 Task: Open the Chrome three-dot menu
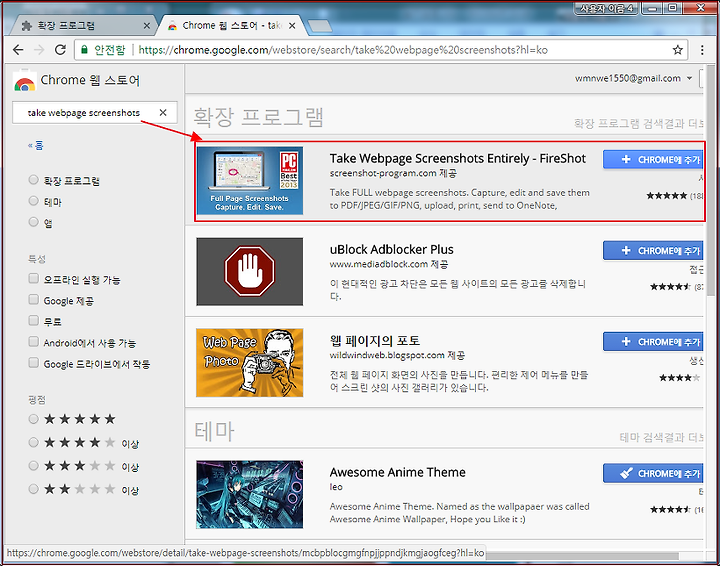pyautogui.click(x=702, y=50)
